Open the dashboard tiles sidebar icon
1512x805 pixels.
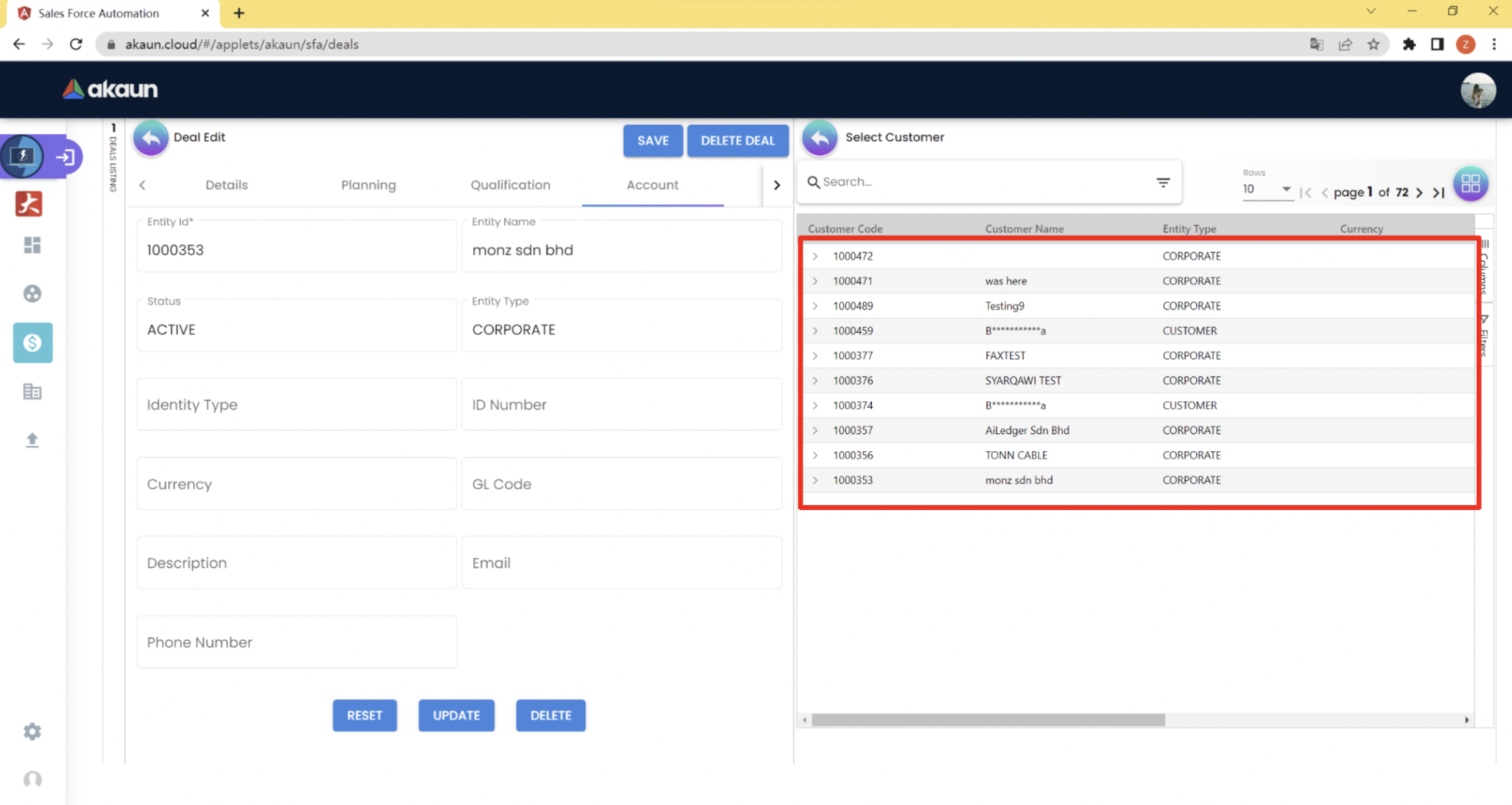(32, 245)
